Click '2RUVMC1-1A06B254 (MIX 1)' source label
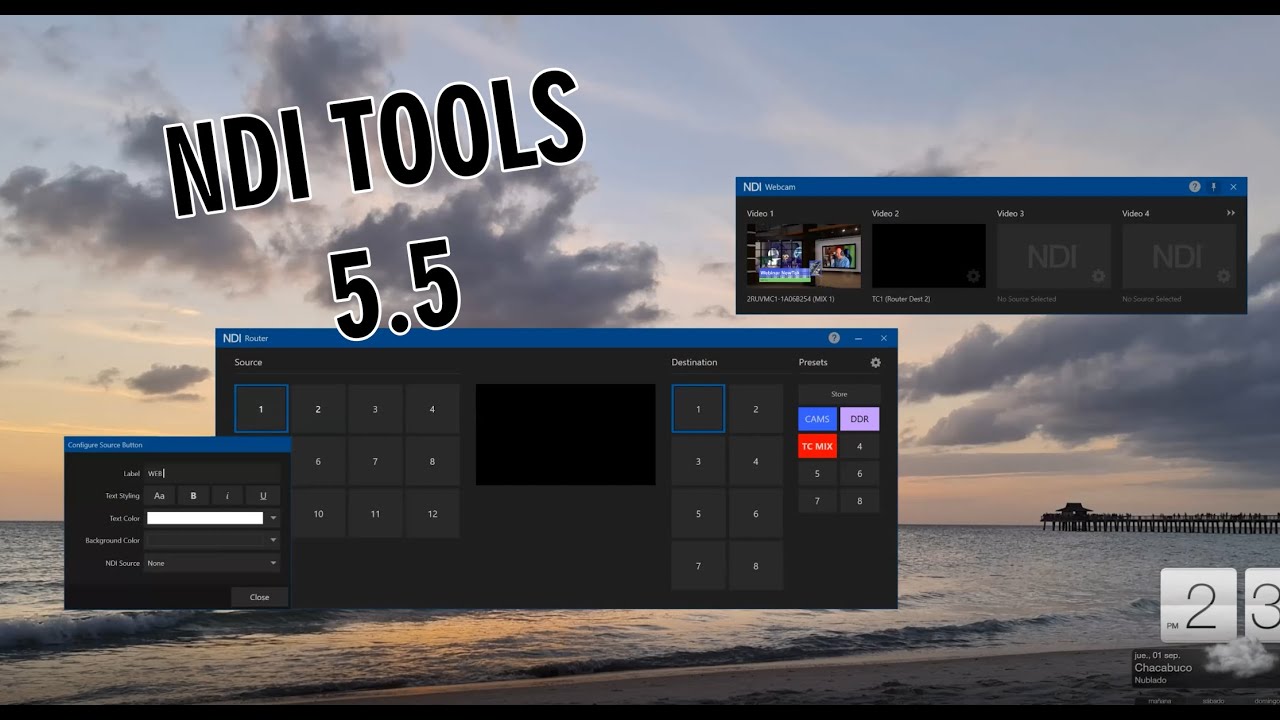Viewport: 1280px width, 720px height. [x=790, y=299]
